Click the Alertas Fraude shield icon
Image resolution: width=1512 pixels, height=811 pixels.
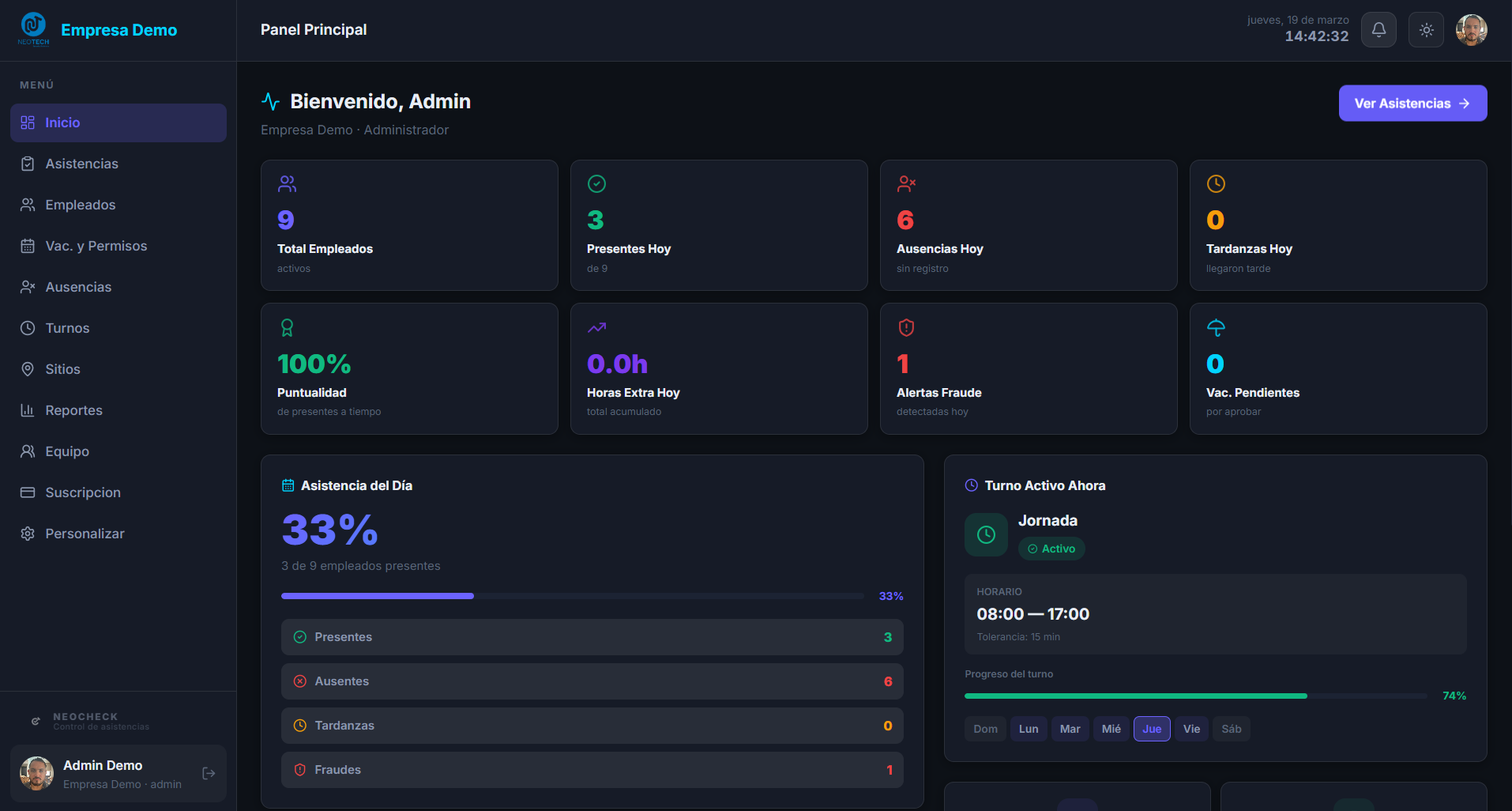906,327
